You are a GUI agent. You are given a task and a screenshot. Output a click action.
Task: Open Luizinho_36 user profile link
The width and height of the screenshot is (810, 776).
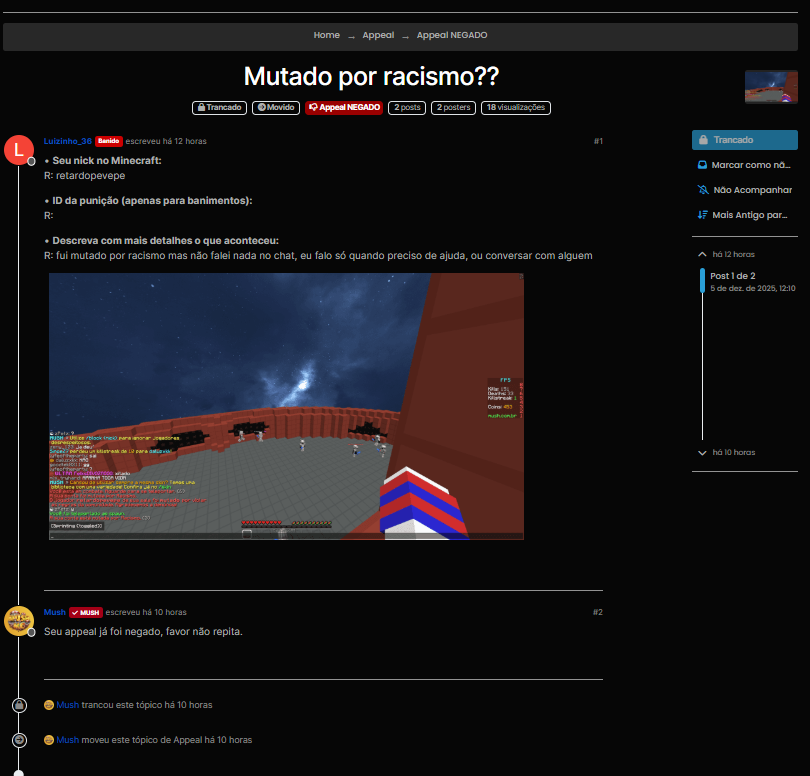(68, 141)
